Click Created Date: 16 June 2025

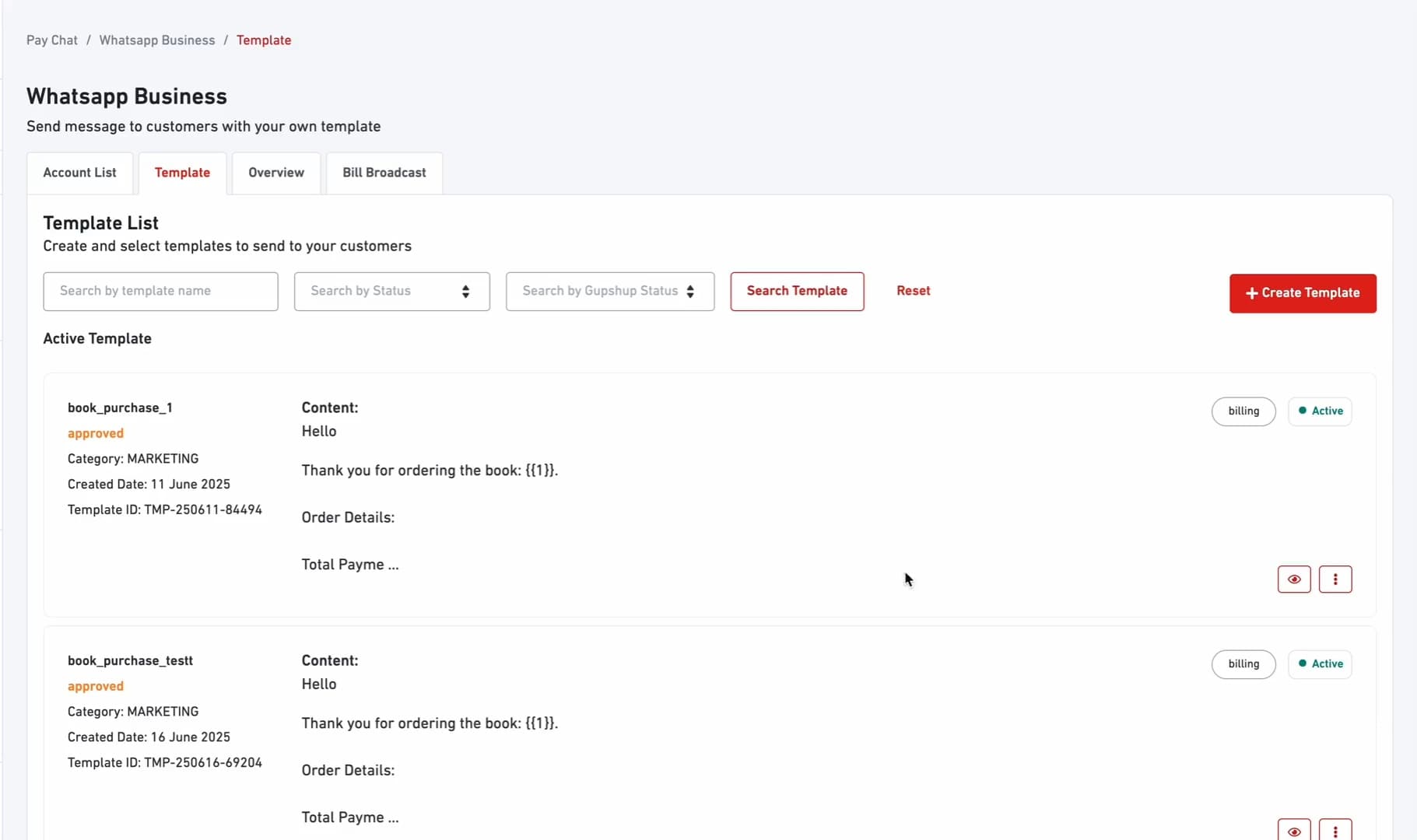pos(149,737)
